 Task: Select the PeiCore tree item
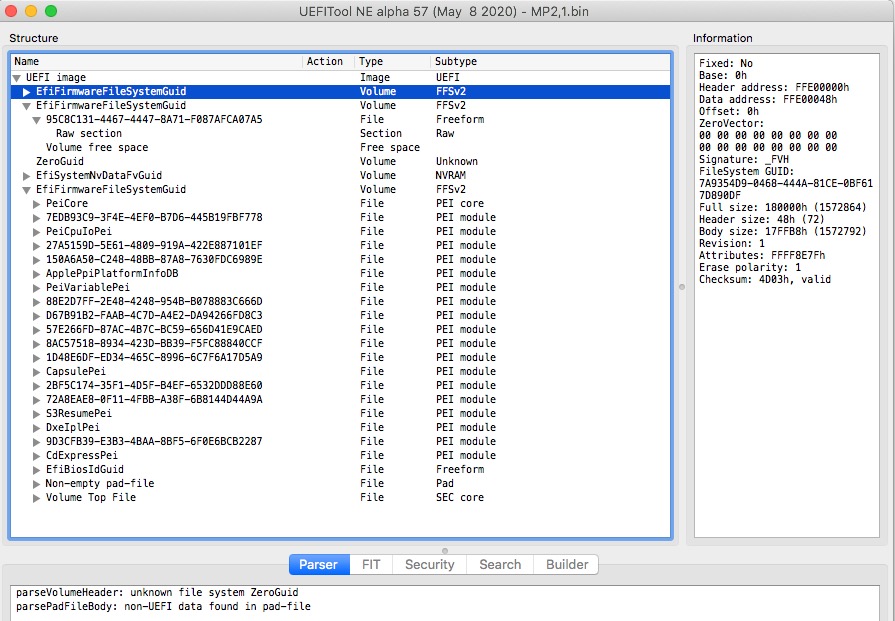[x=341, y=203]
